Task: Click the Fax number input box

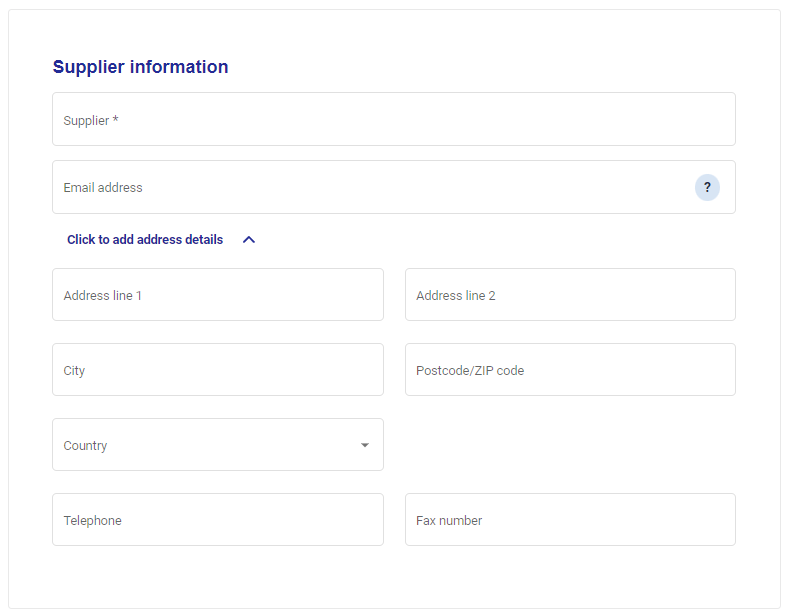Action: (570, 520)
